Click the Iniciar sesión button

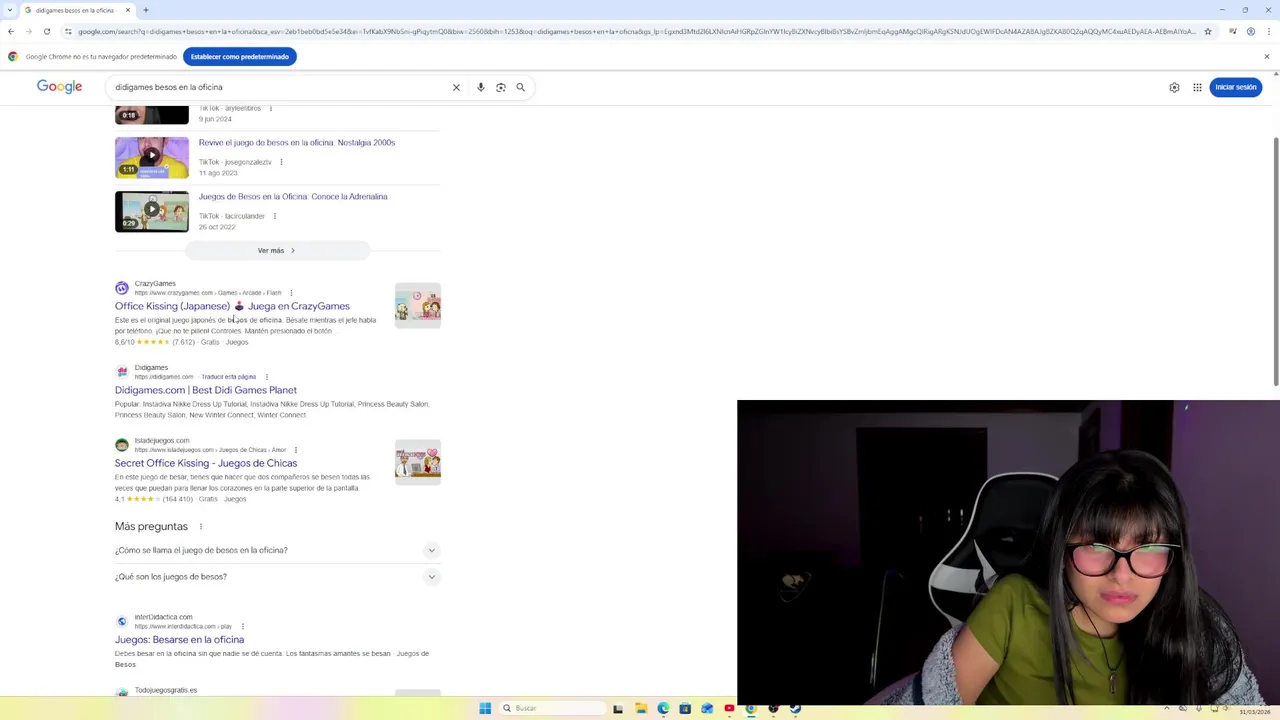[x=1236, y=88]
